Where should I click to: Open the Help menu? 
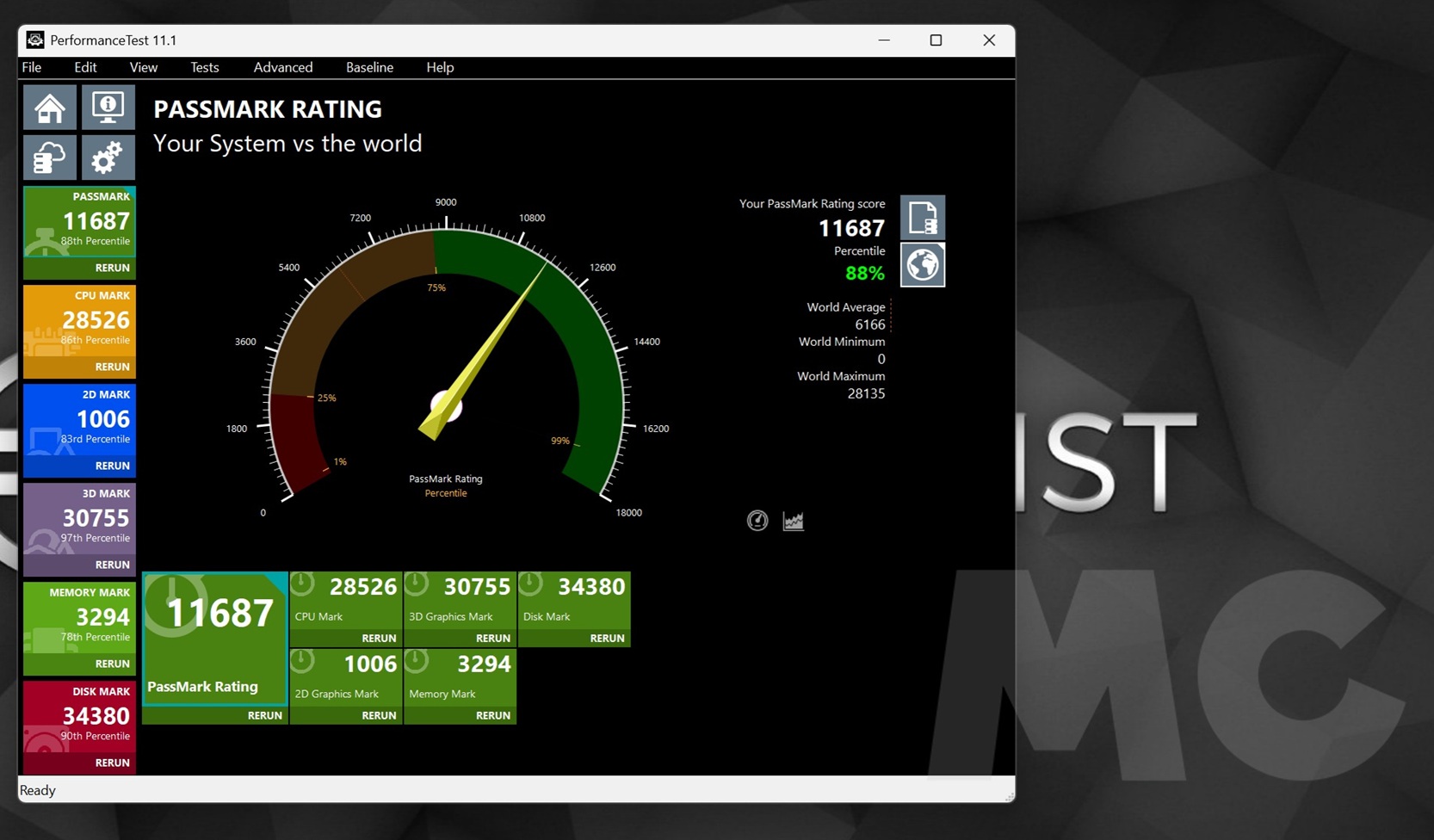(x=440, y=67)
